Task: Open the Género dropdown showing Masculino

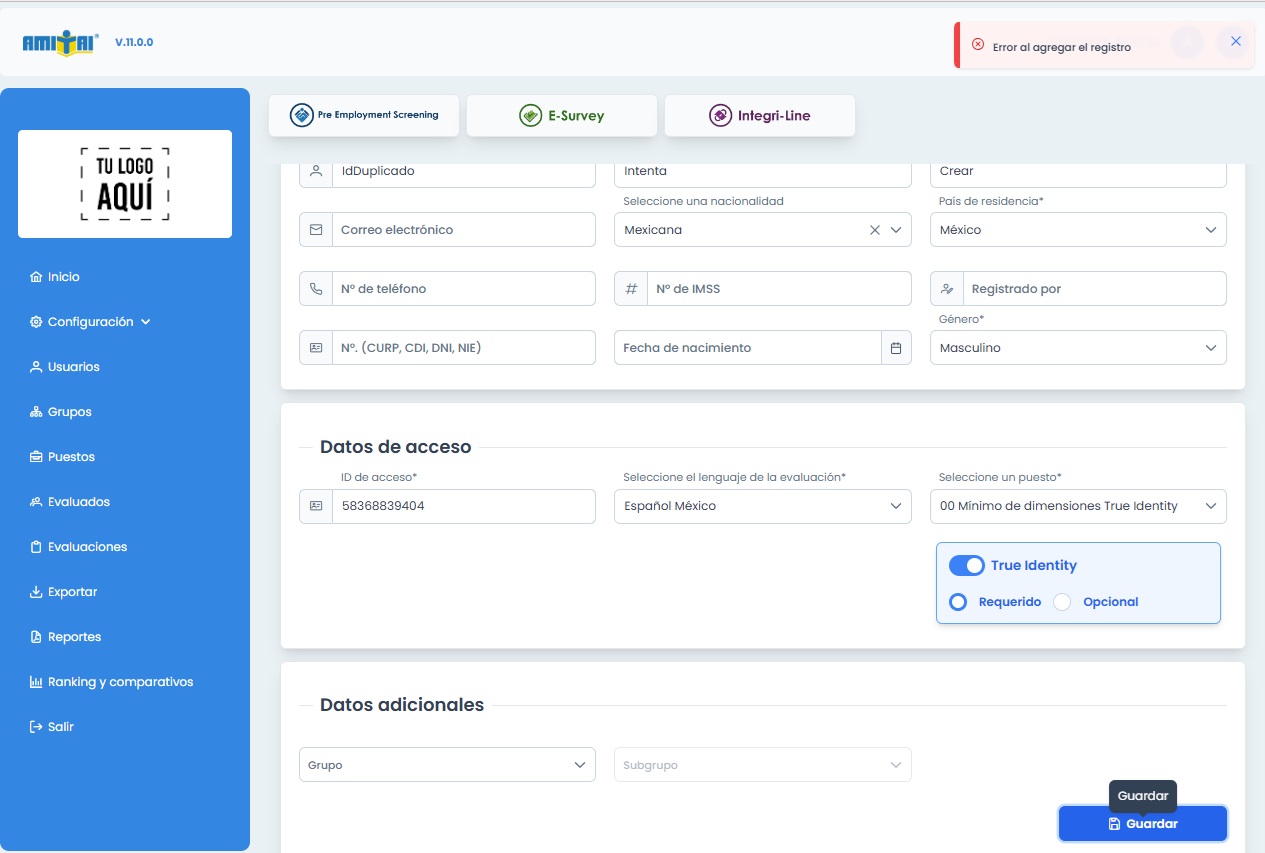Action: coord(1078,348)
